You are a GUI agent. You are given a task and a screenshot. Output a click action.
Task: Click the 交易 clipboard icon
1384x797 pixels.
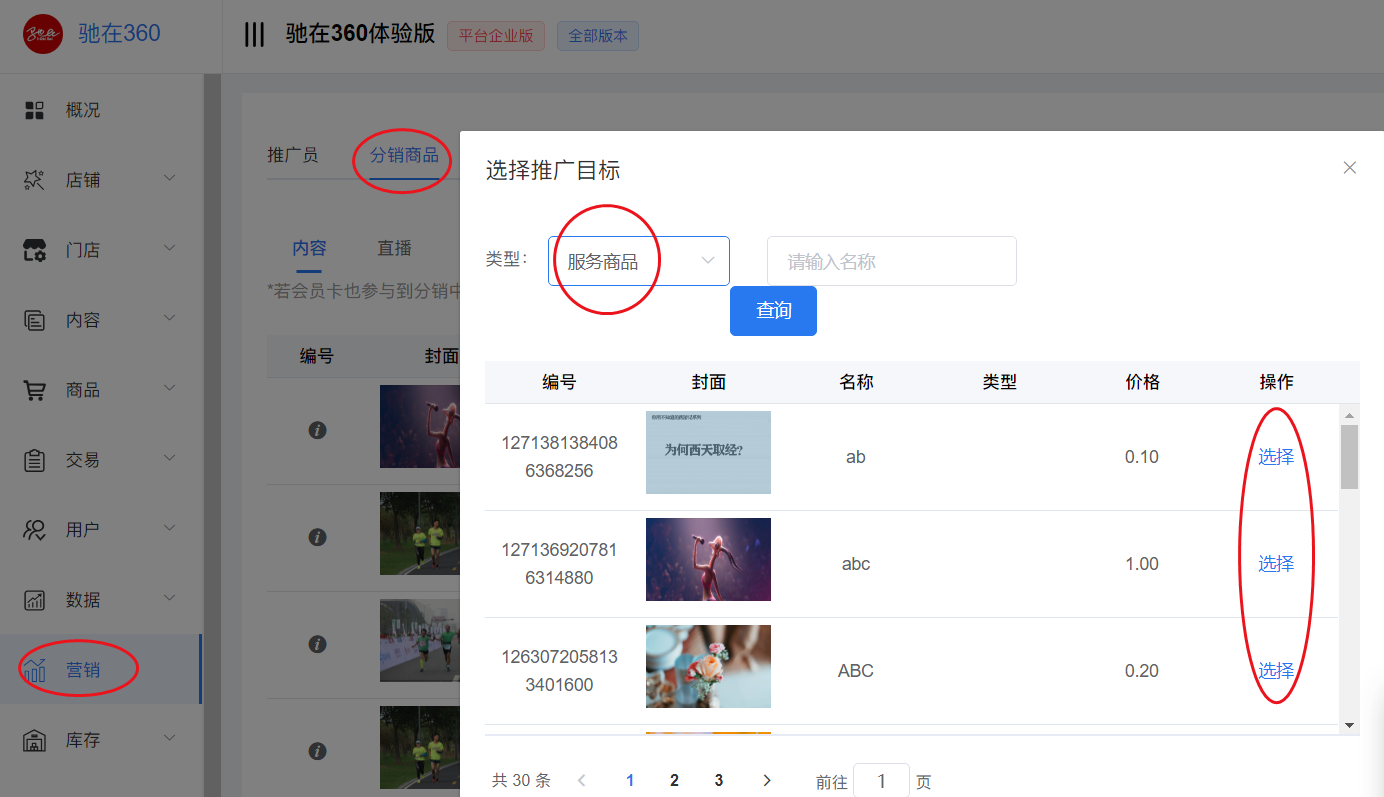(35, 460)
